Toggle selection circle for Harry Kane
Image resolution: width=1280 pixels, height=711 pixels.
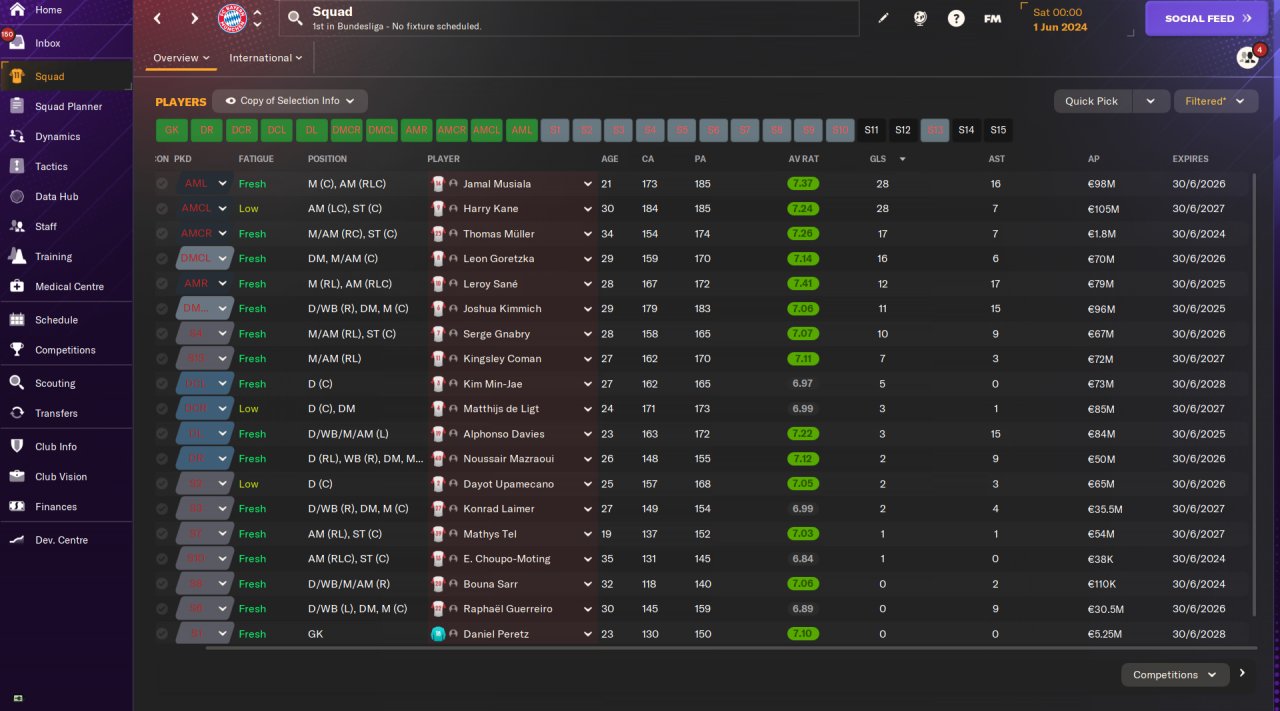[x=162, y=209]
